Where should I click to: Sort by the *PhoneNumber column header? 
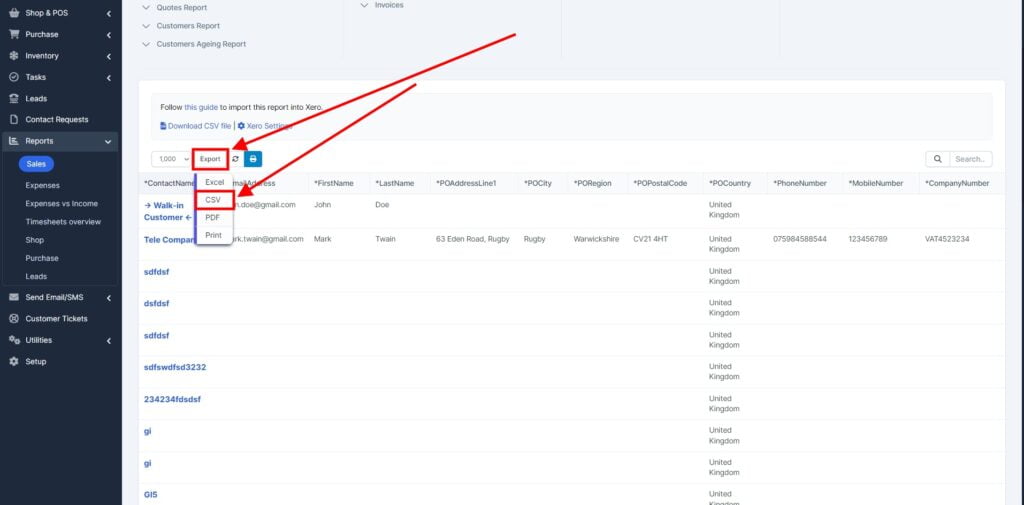tap(800, 184)
